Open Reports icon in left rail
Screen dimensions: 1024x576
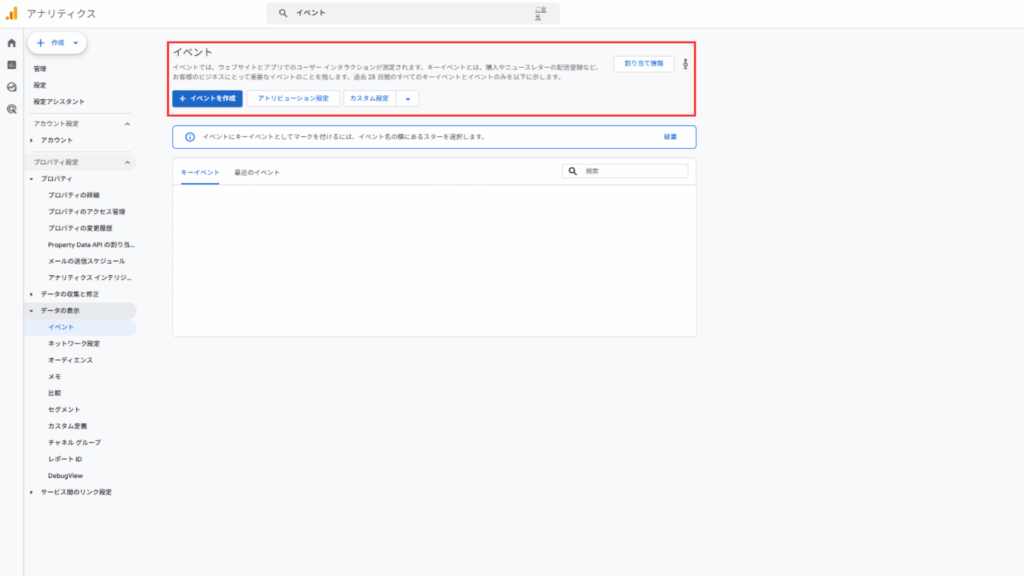(11, 65)
